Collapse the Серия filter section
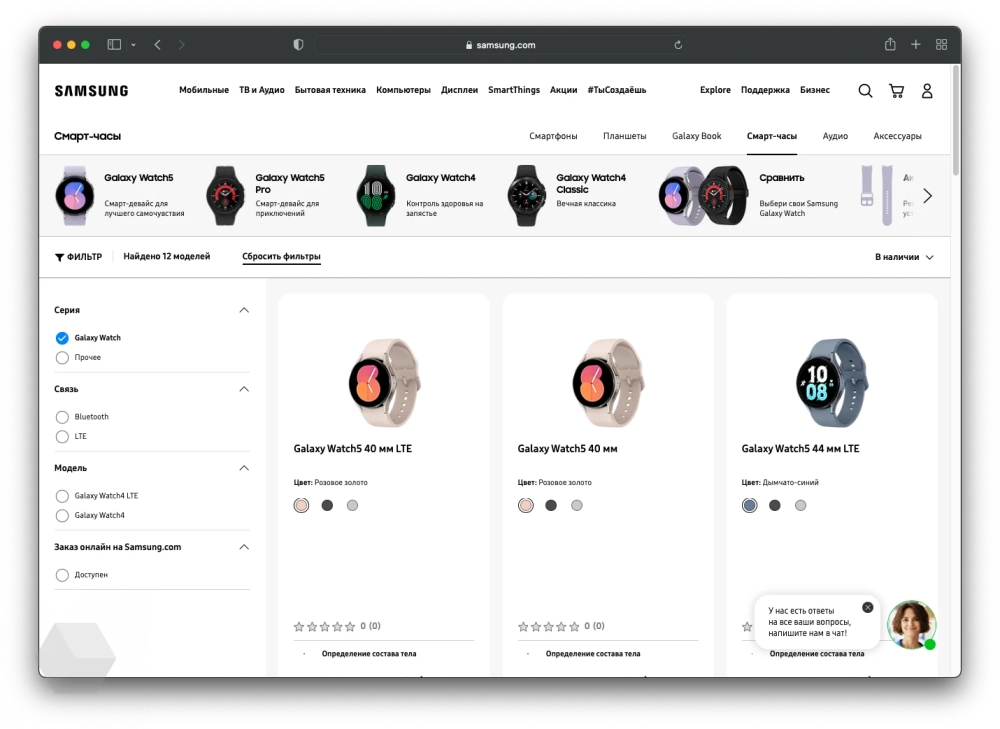Viewport: 1000px width, 729px height. click(x=243, y=310)
